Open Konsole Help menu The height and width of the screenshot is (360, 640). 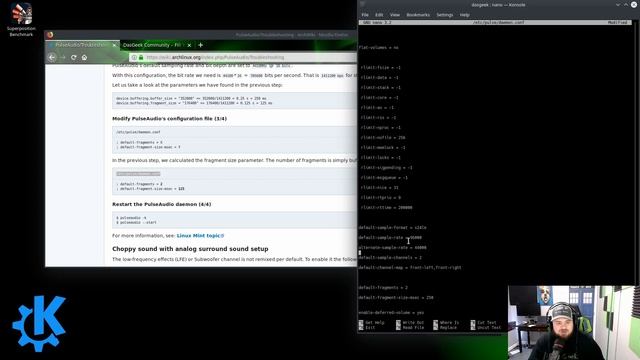(x=464, y=15)
